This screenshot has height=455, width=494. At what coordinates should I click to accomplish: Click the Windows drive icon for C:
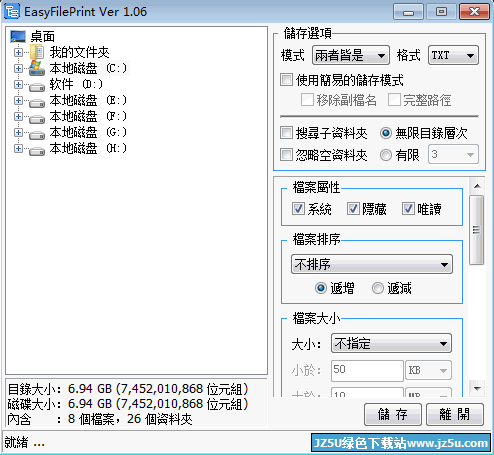(37, 68)
